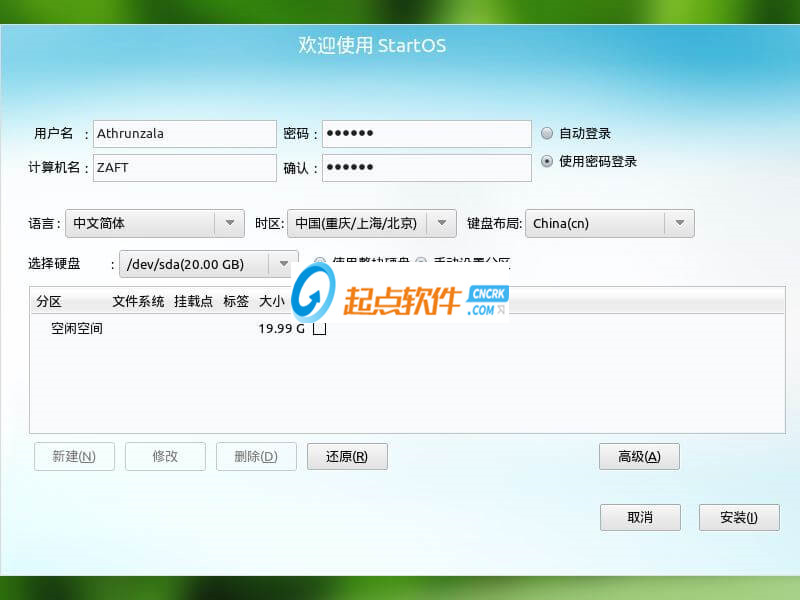Click the username field containing Athrunzala

coord(185,134)
